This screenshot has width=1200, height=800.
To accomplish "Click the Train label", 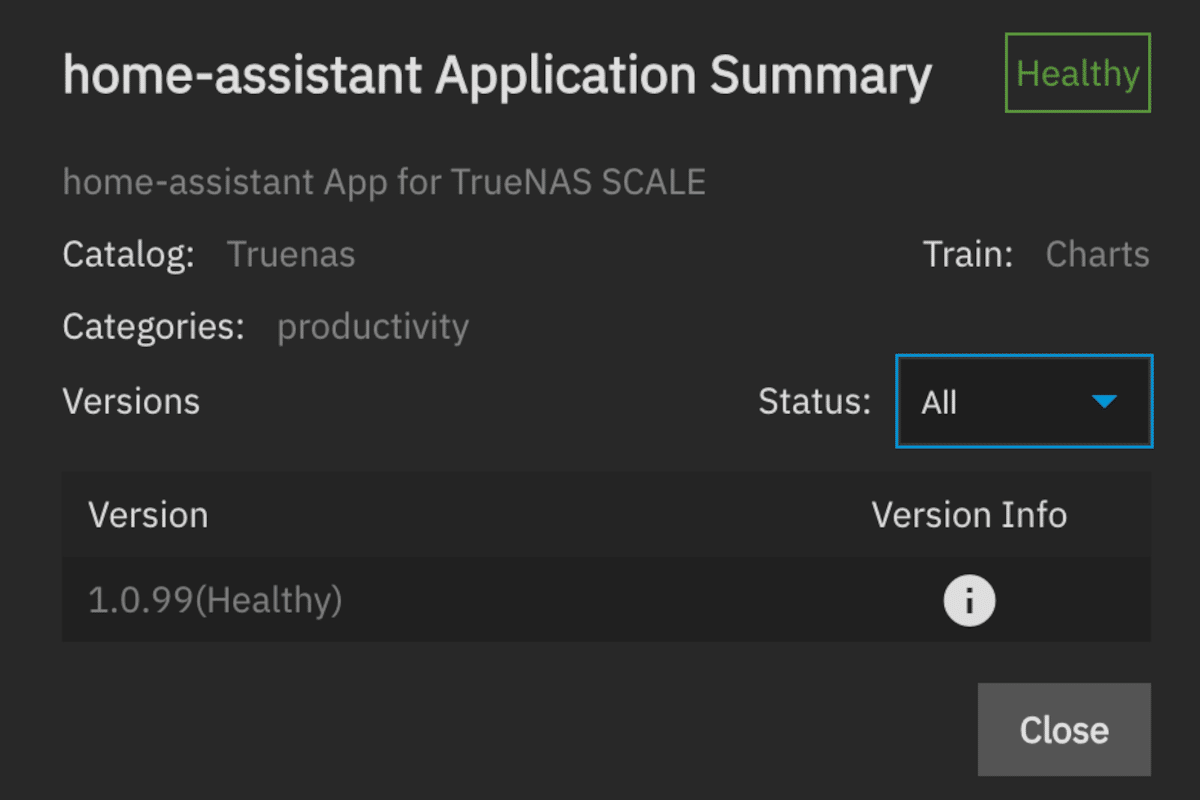I will [968, 254].
